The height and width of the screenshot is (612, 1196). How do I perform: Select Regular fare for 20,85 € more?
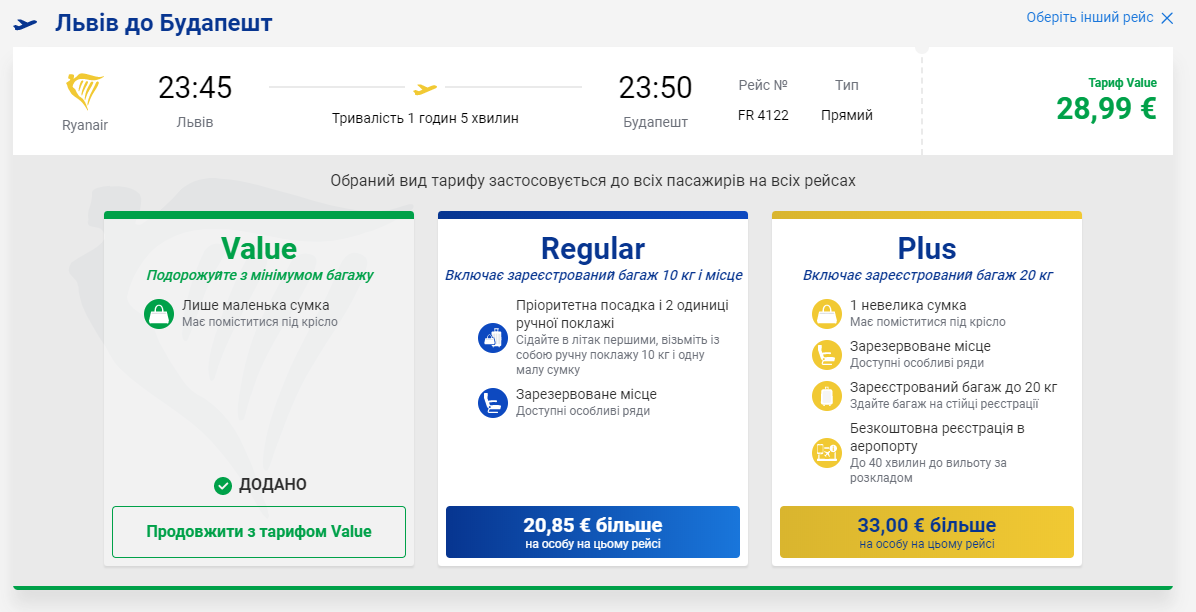593,532
